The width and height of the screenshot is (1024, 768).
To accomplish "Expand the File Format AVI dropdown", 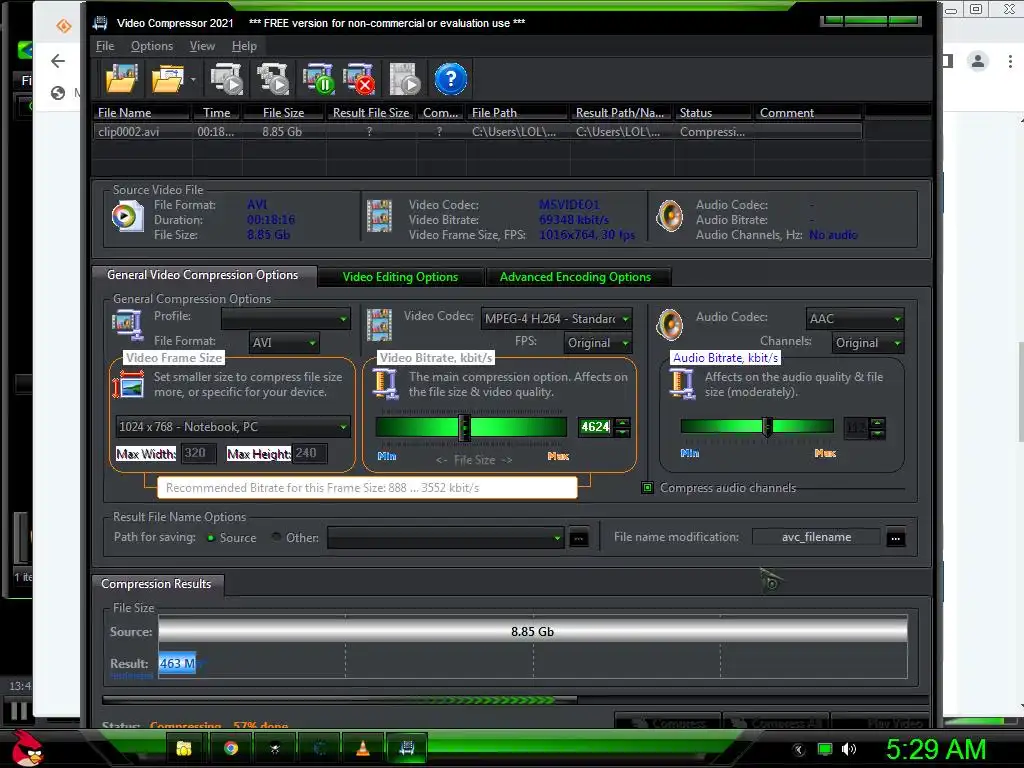I will click(284, 342).
